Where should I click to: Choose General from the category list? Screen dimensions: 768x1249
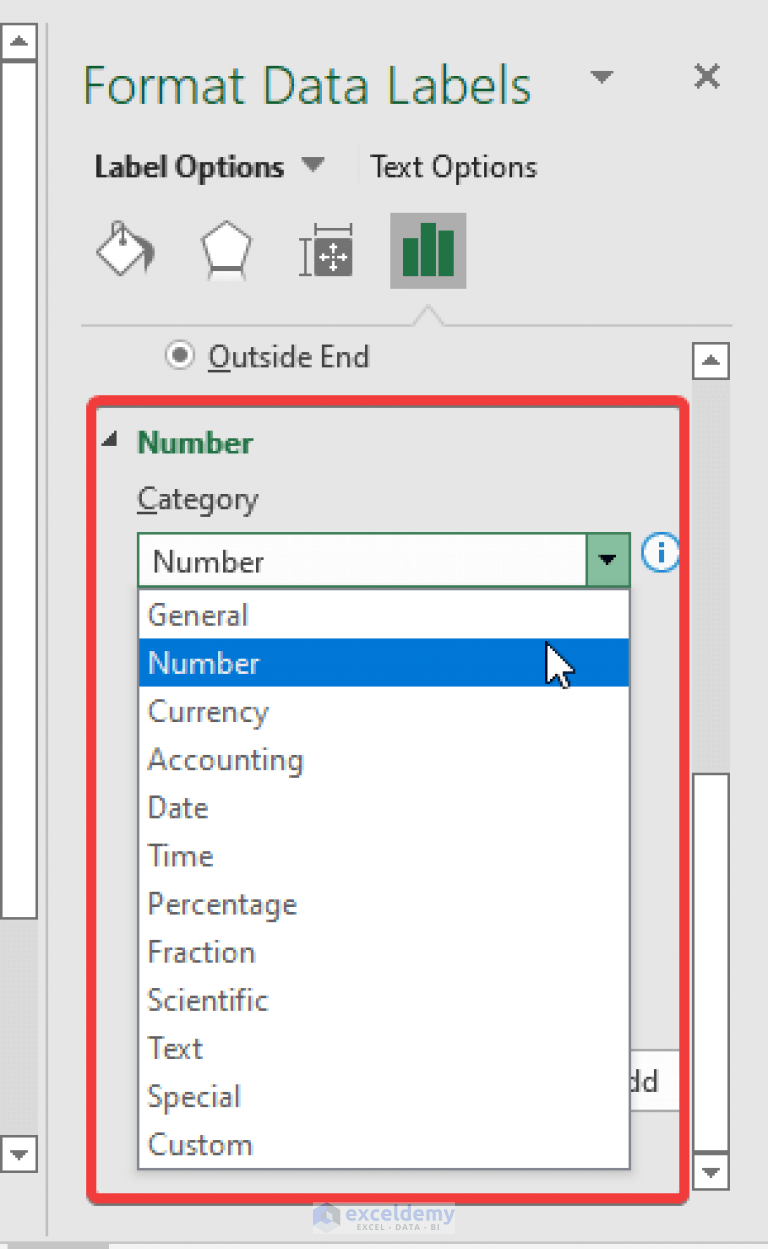point(197,615)
